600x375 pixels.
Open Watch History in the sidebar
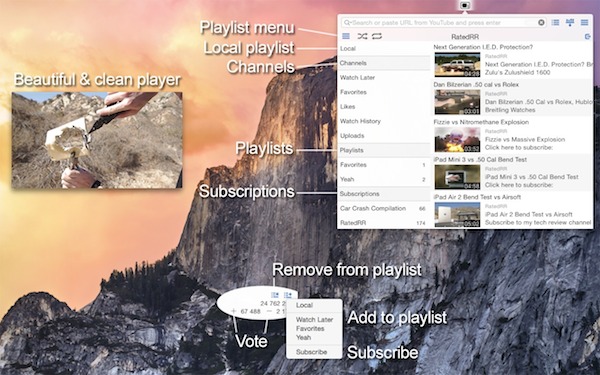pos(384,121)
